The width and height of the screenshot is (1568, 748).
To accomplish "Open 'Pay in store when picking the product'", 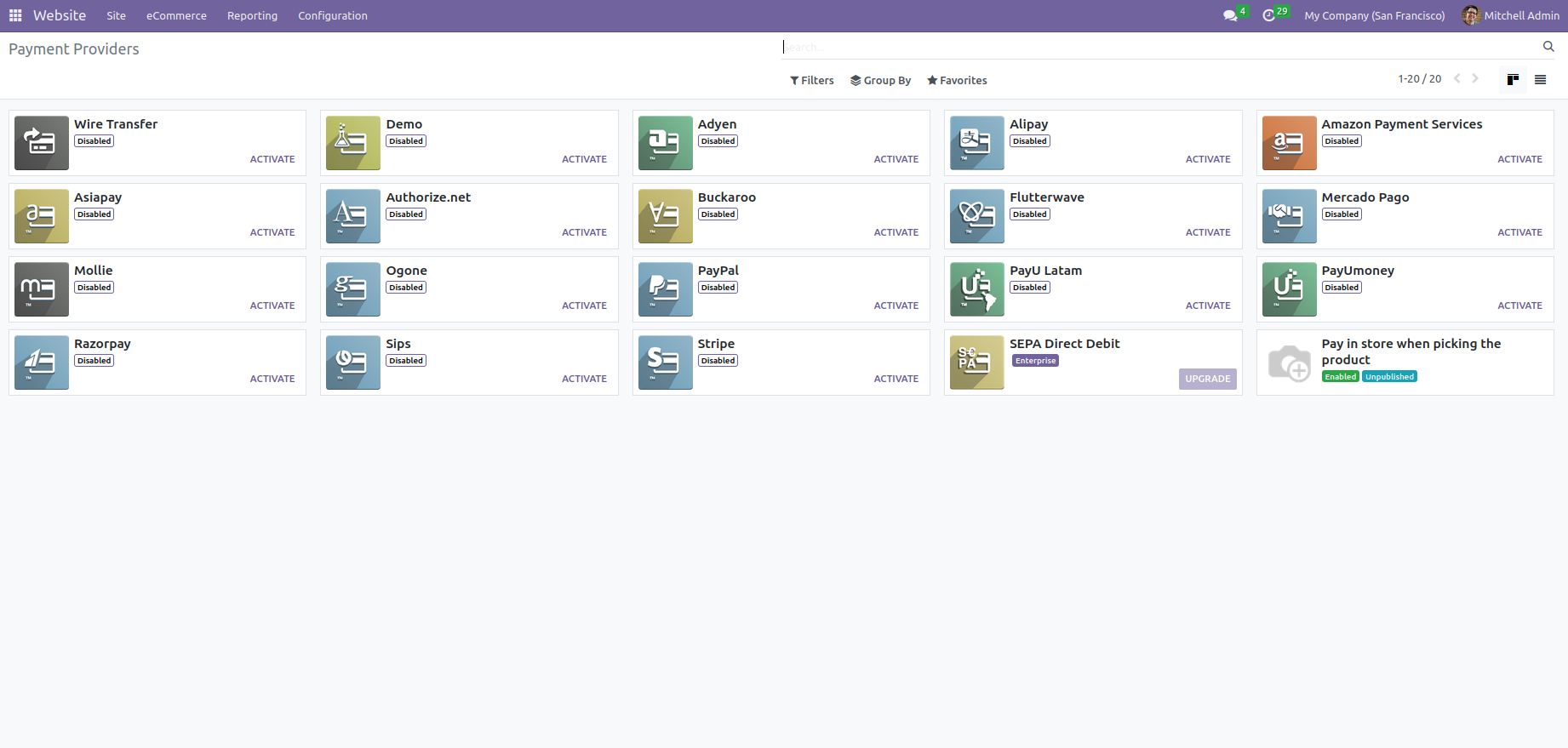I will click(1411, 351).
